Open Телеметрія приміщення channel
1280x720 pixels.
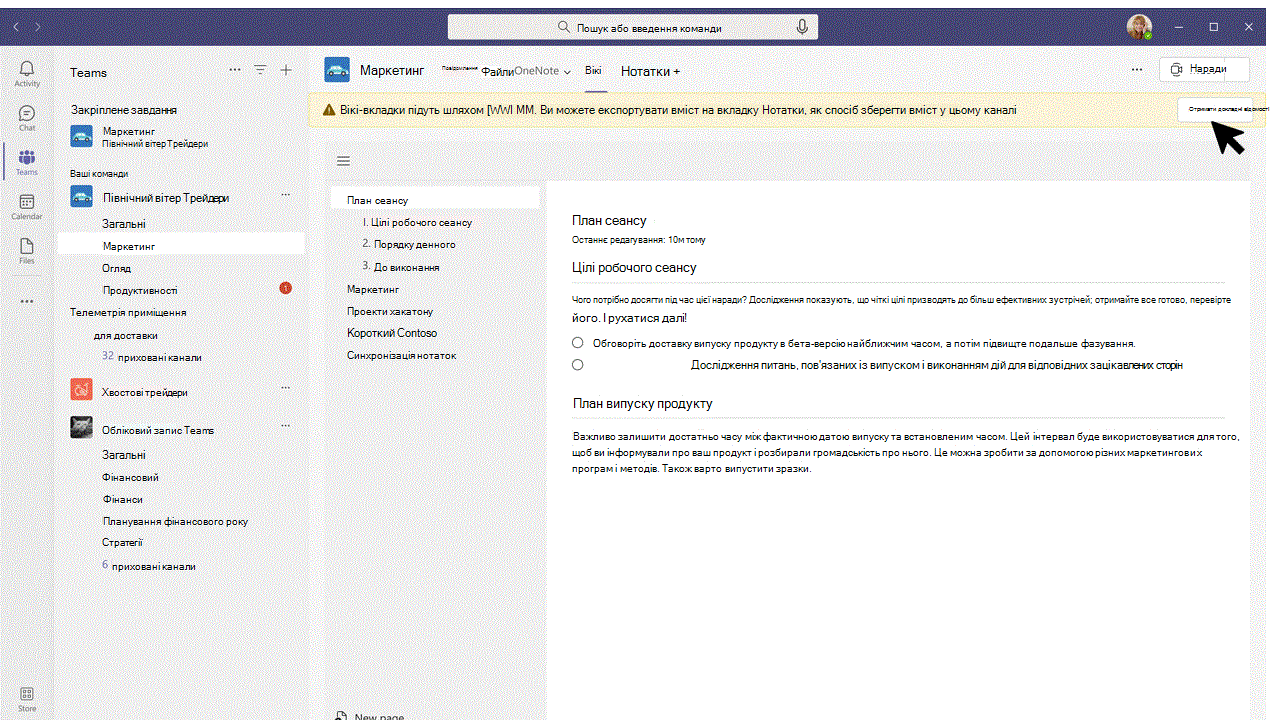coord(128,312)
